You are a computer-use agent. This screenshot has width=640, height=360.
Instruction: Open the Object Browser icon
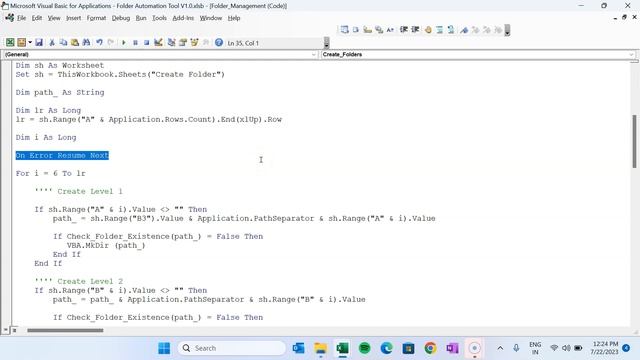coord(194,42)
